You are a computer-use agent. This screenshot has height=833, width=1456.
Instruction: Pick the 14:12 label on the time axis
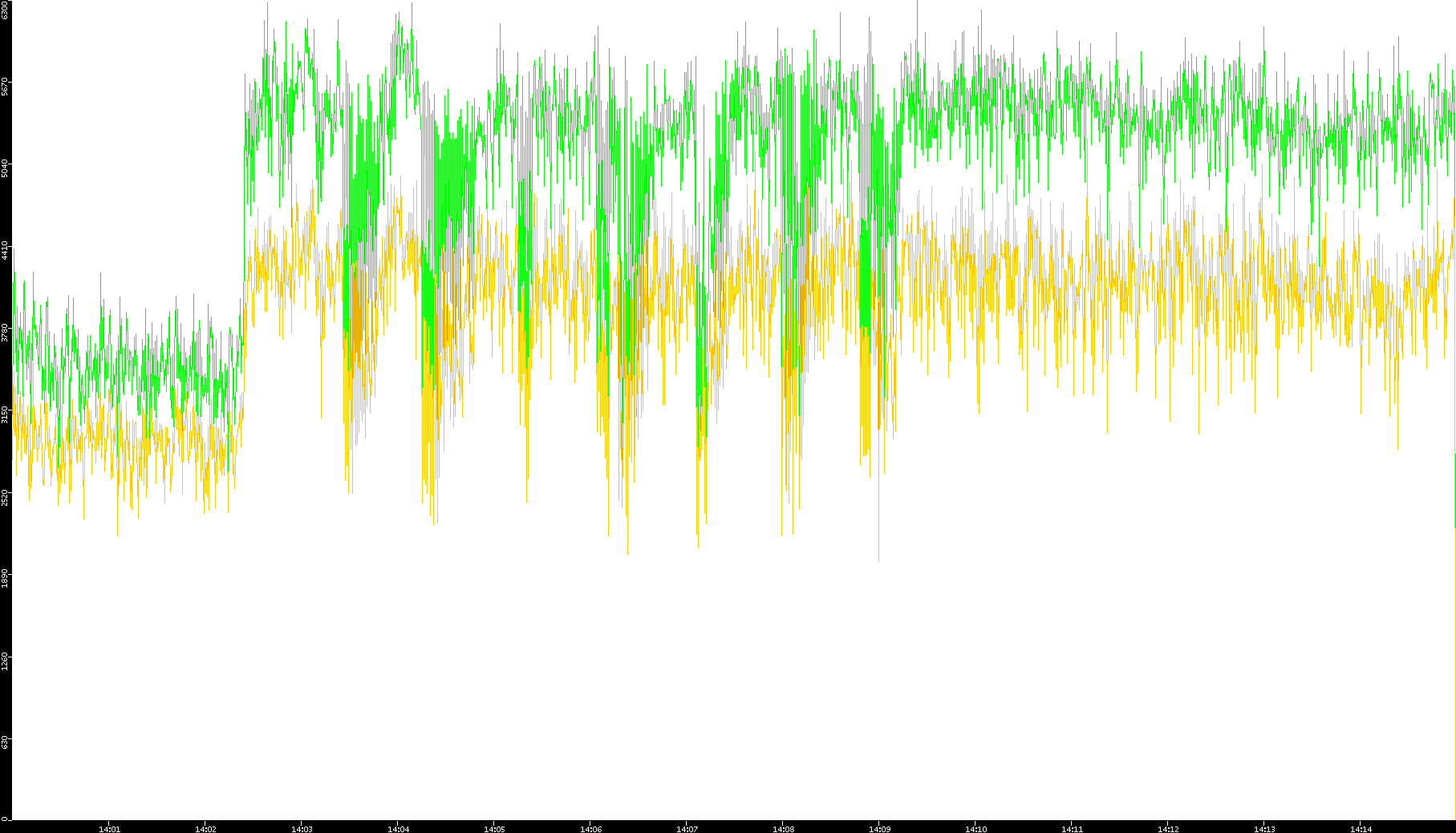click(1168, 829)
